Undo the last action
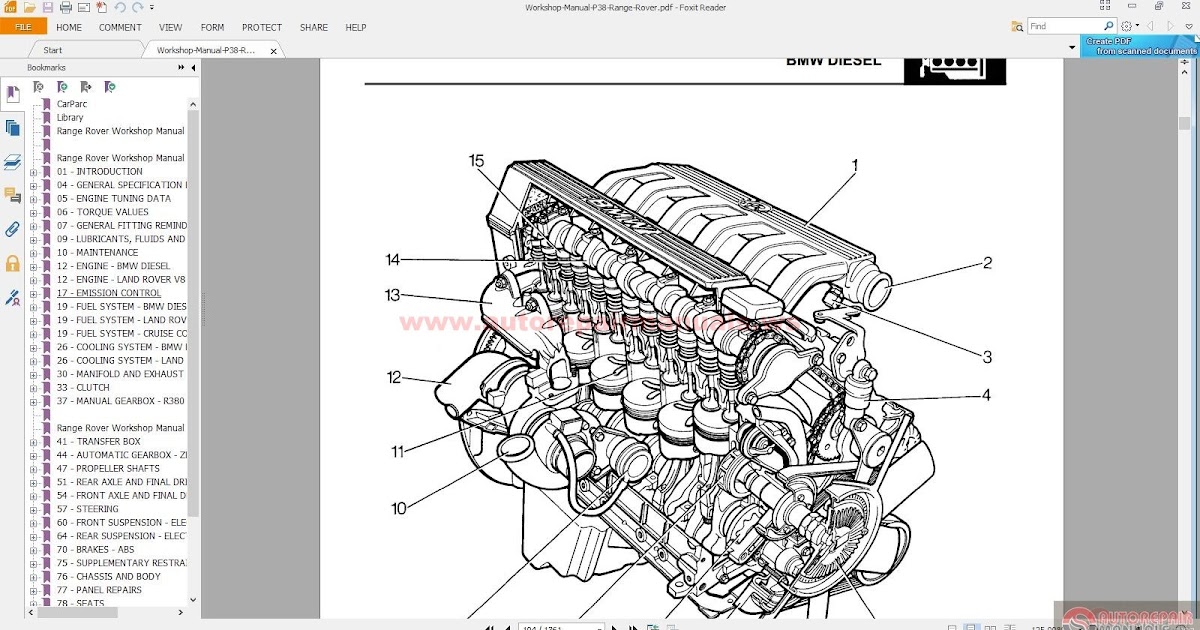Screen dimensions: 1200x630 coord(120,8)
